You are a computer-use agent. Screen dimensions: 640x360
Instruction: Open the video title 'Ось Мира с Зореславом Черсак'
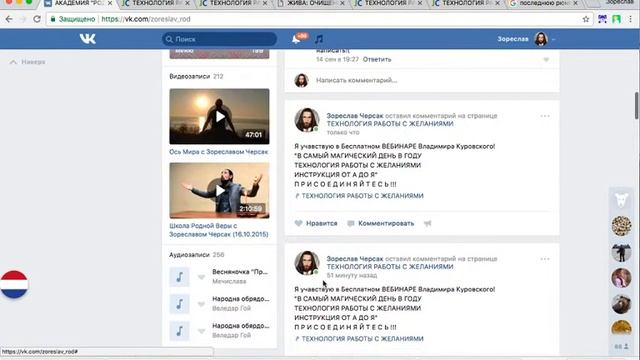tap(219, 152)
